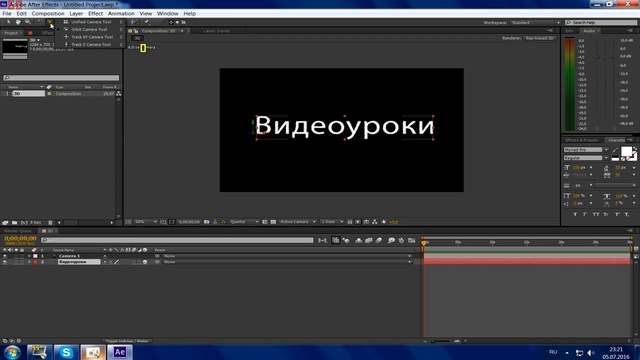Expand the Camera 1 layer properties
The image size is (640, 360).
(29, 256)
